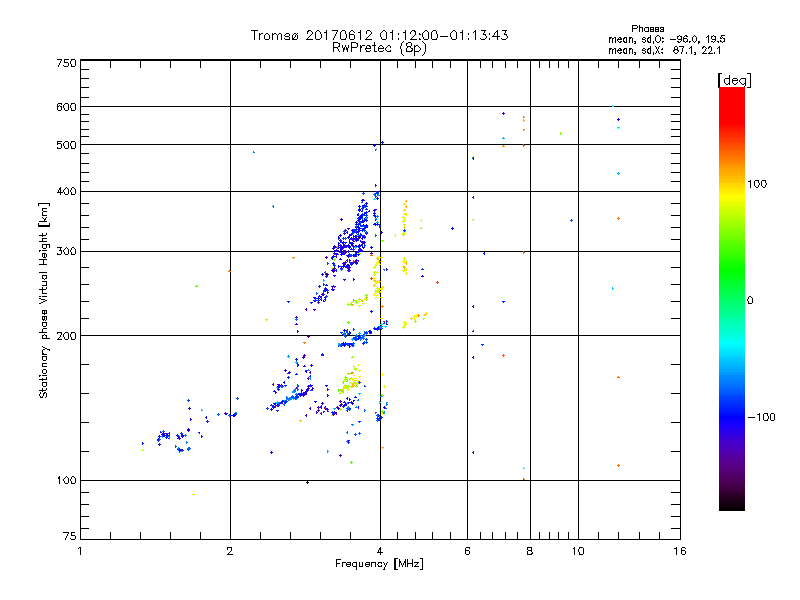The image size is (800, 600).
Task: Click the y-axis tick label '400'
Action: tap(66, 191)
